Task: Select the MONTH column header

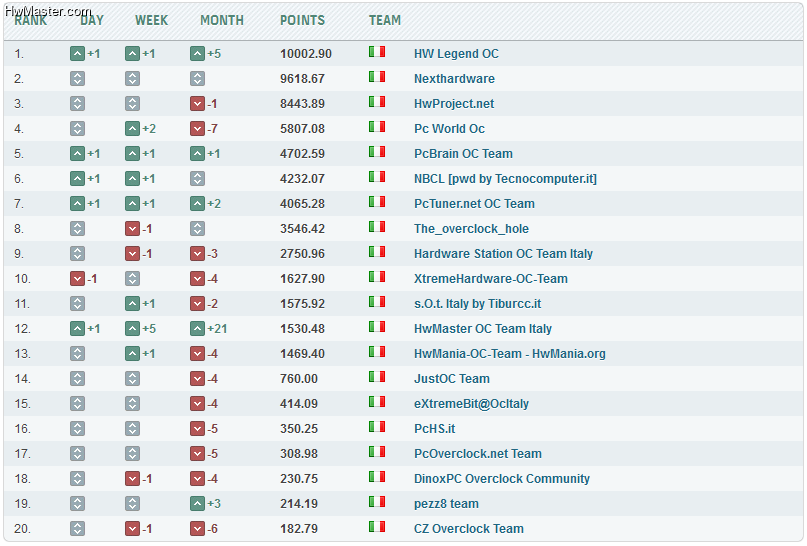Action: point(222,20)
